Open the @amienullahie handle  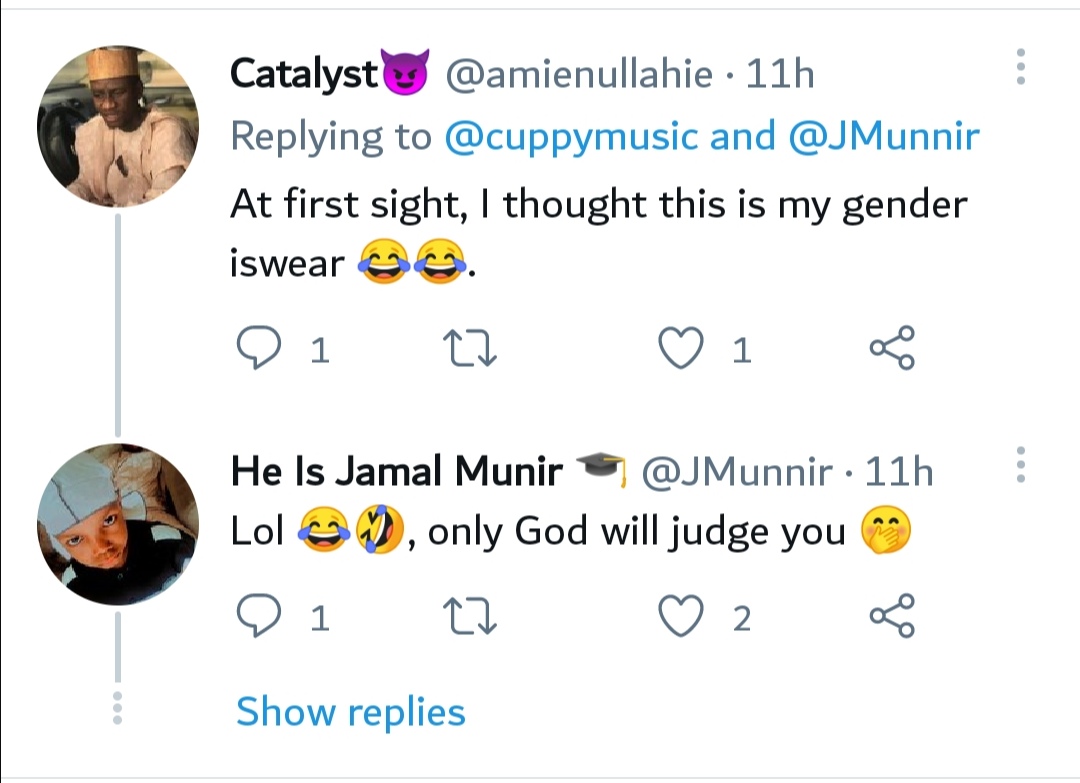(x=578, y=74)
